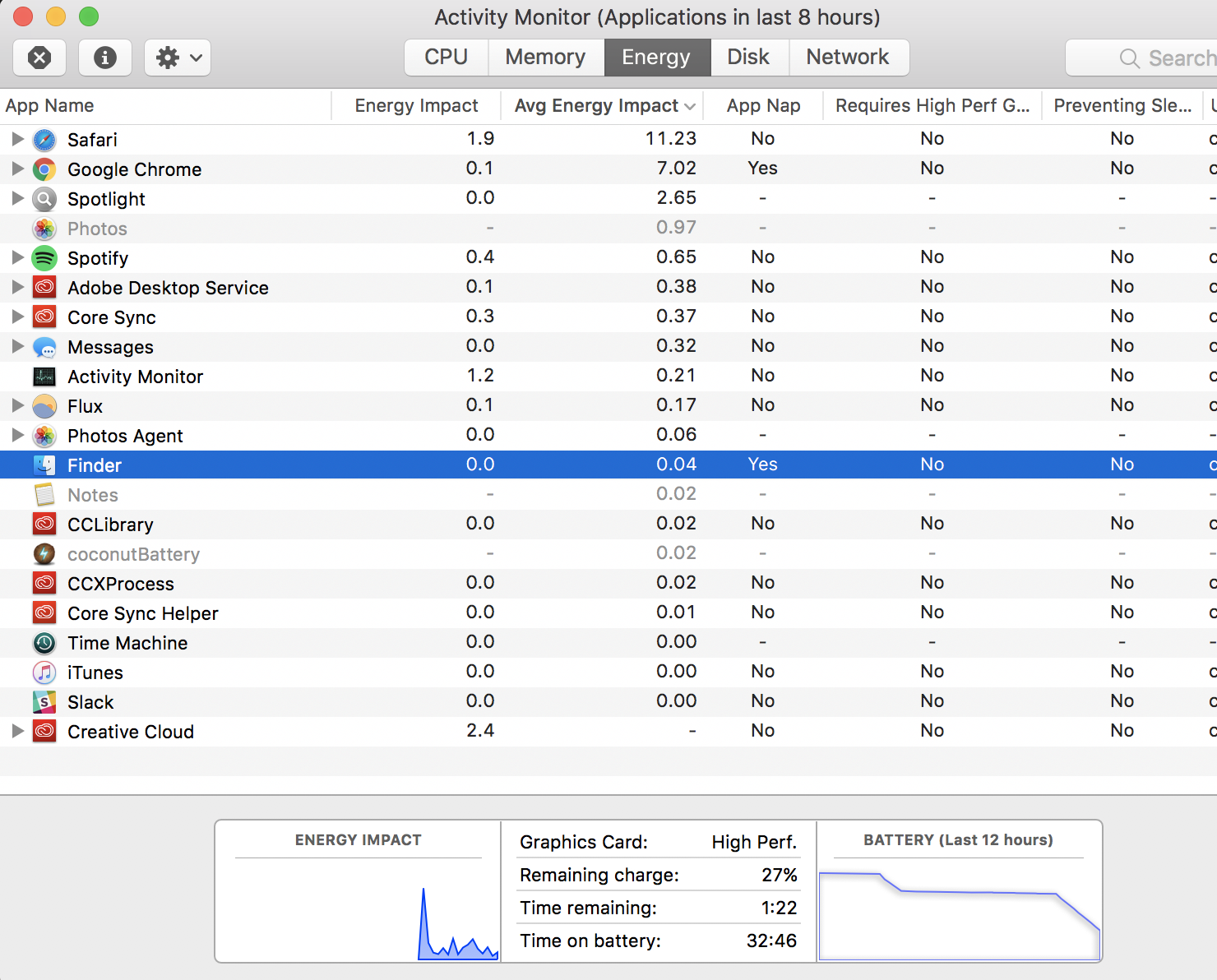Select the Safari row by its name
The image size is (1217, 980).
(x=92, y=140)
